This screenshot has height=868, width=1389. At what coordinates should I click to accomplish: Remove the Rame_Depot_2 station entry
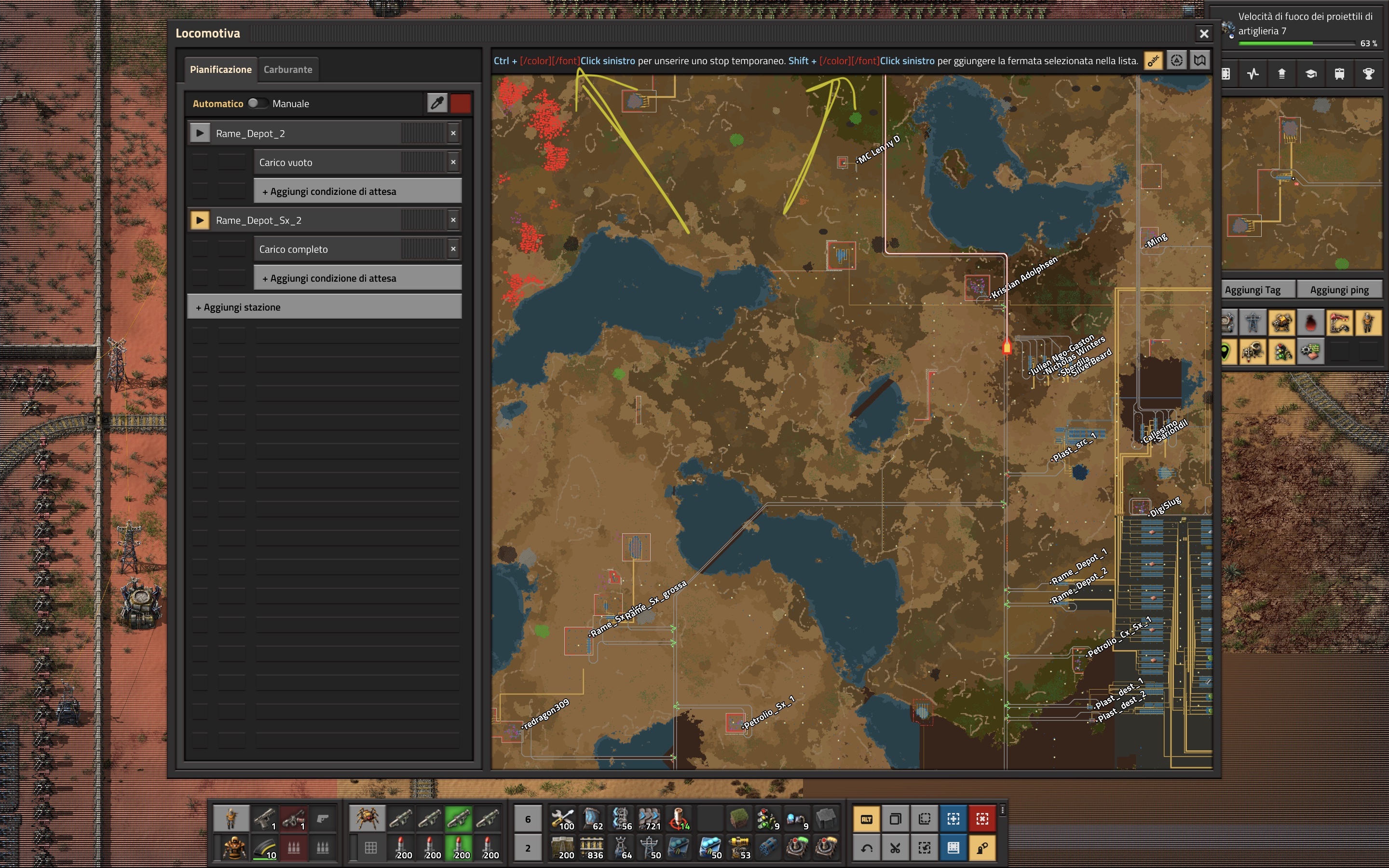[x=453, y=133]
